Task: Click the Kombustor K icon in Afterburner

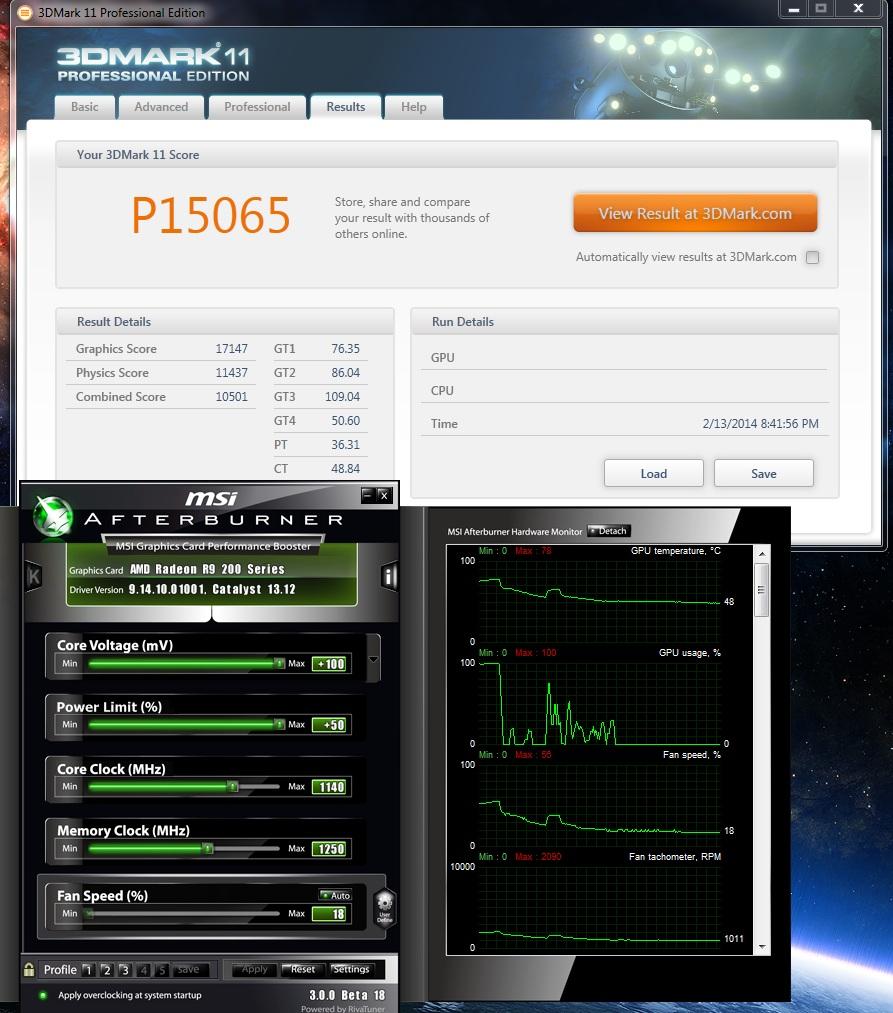Action: click(x=34, y=576)
